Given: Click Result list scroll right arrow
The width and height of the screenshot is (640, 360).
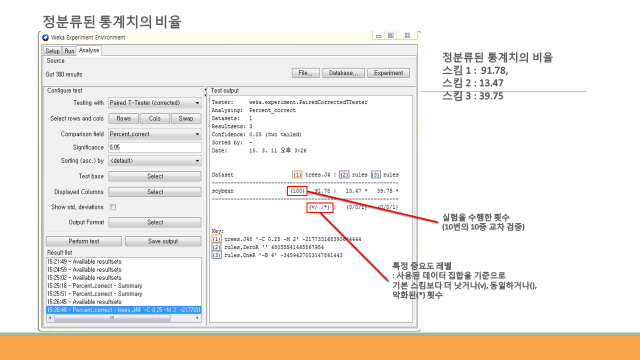Looking at the screenshot, I should click(198, 318).
